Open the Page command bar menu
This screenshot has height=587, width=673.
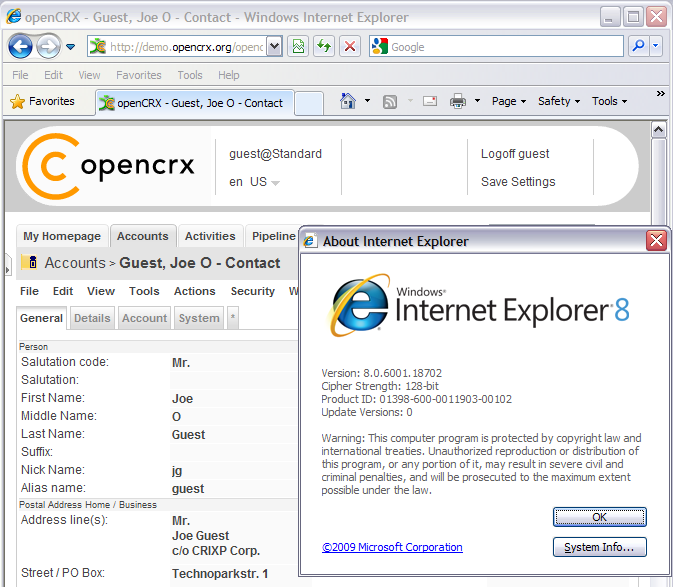click(x=509, y=101)
